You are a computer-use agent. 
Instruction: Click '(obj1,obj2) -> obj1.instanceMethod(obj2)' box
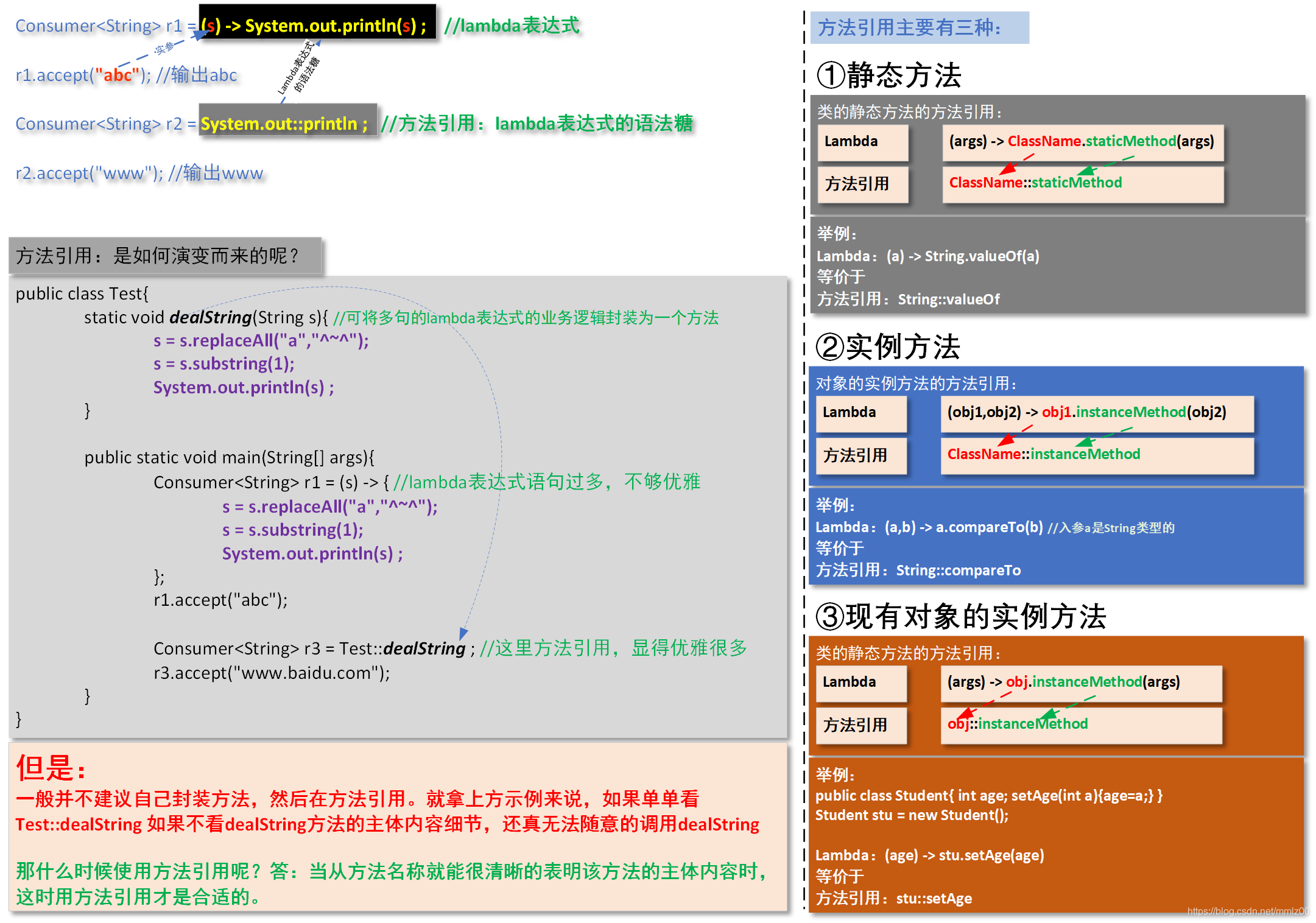tap(1097, 414)
